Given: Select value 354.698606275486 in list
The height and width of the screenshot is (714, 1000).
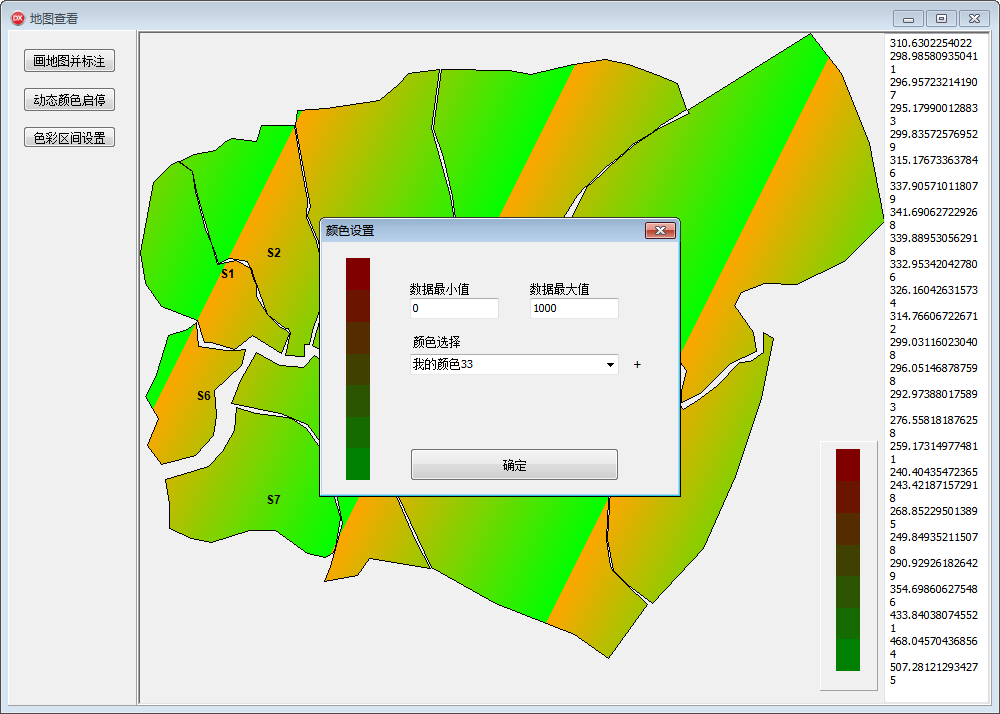Looking at the screenshot, I should click(x=934, y=595).
